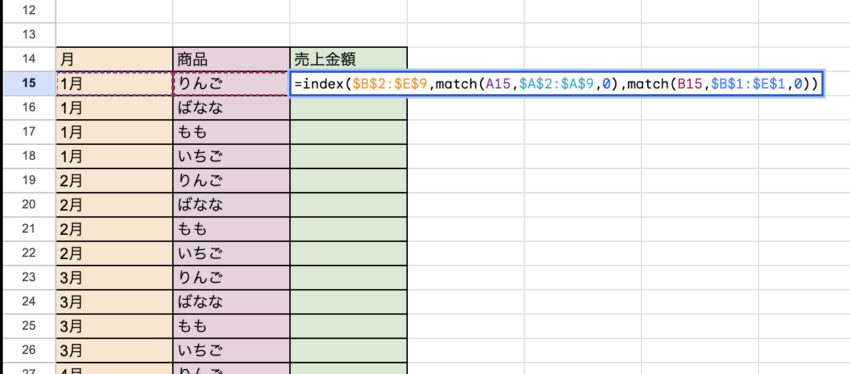Select the 3月 cell in row 25
This screenshot has width=850, height=374.
coord(114,326)
